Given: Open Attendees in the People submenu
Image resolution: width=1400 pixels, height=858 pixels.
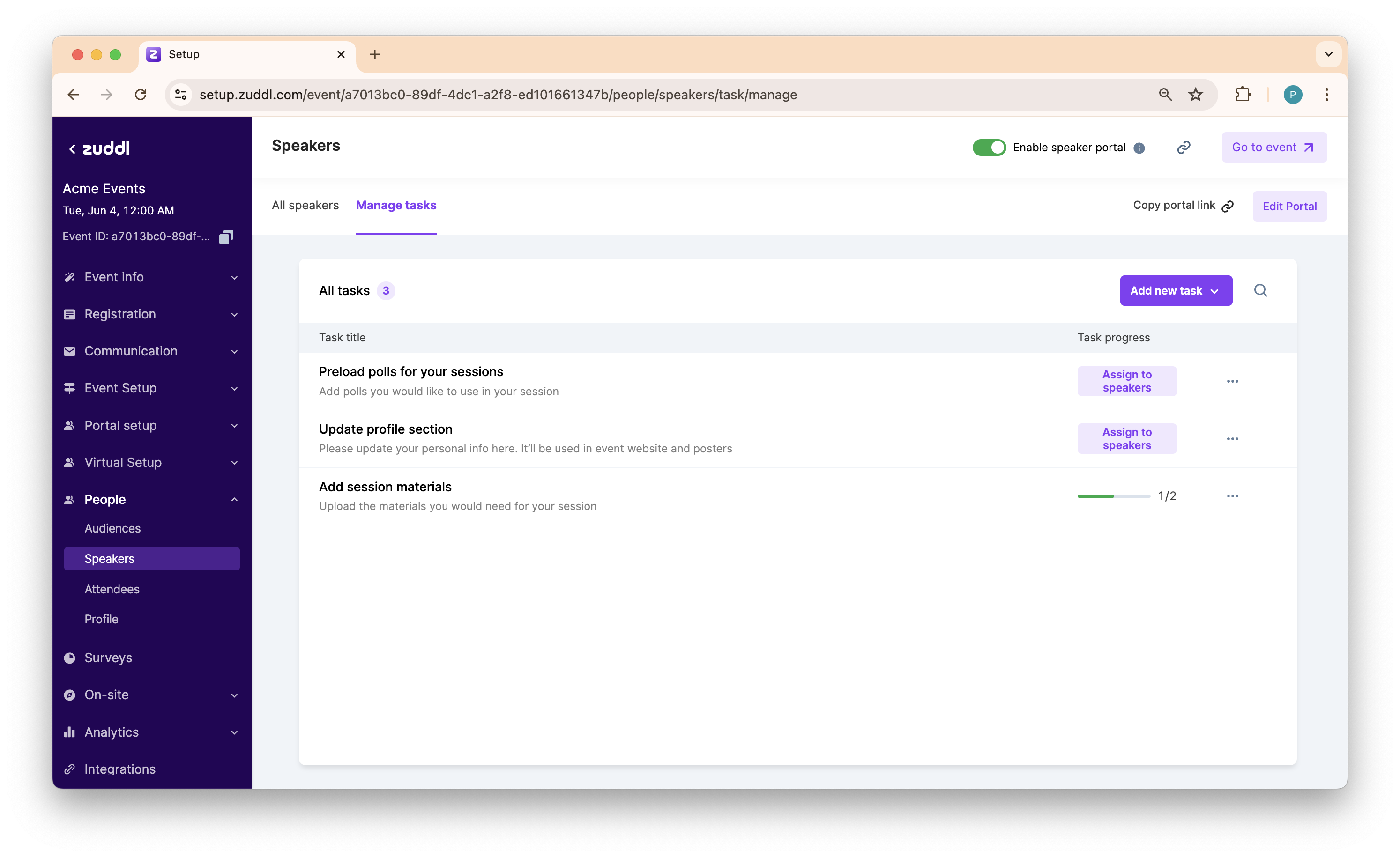Looking at the screenshot, I should click(112, 590).
